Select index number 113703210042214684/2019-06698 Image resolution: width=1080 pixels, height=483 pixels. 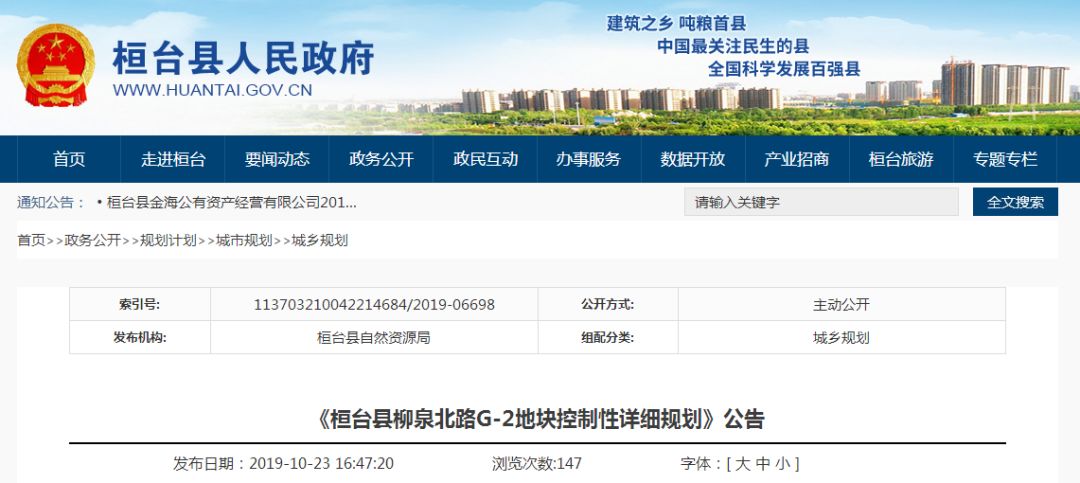click(x=374, y=305)
